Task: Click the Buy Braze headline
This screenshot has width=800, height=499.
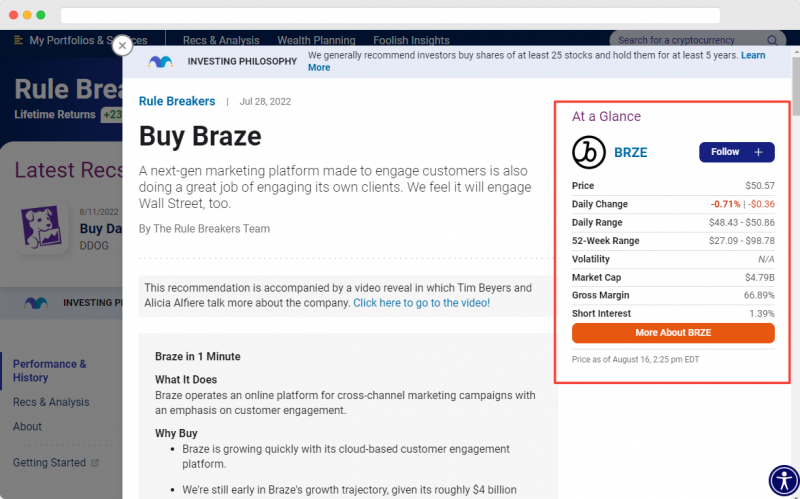Action: point(200,136)
